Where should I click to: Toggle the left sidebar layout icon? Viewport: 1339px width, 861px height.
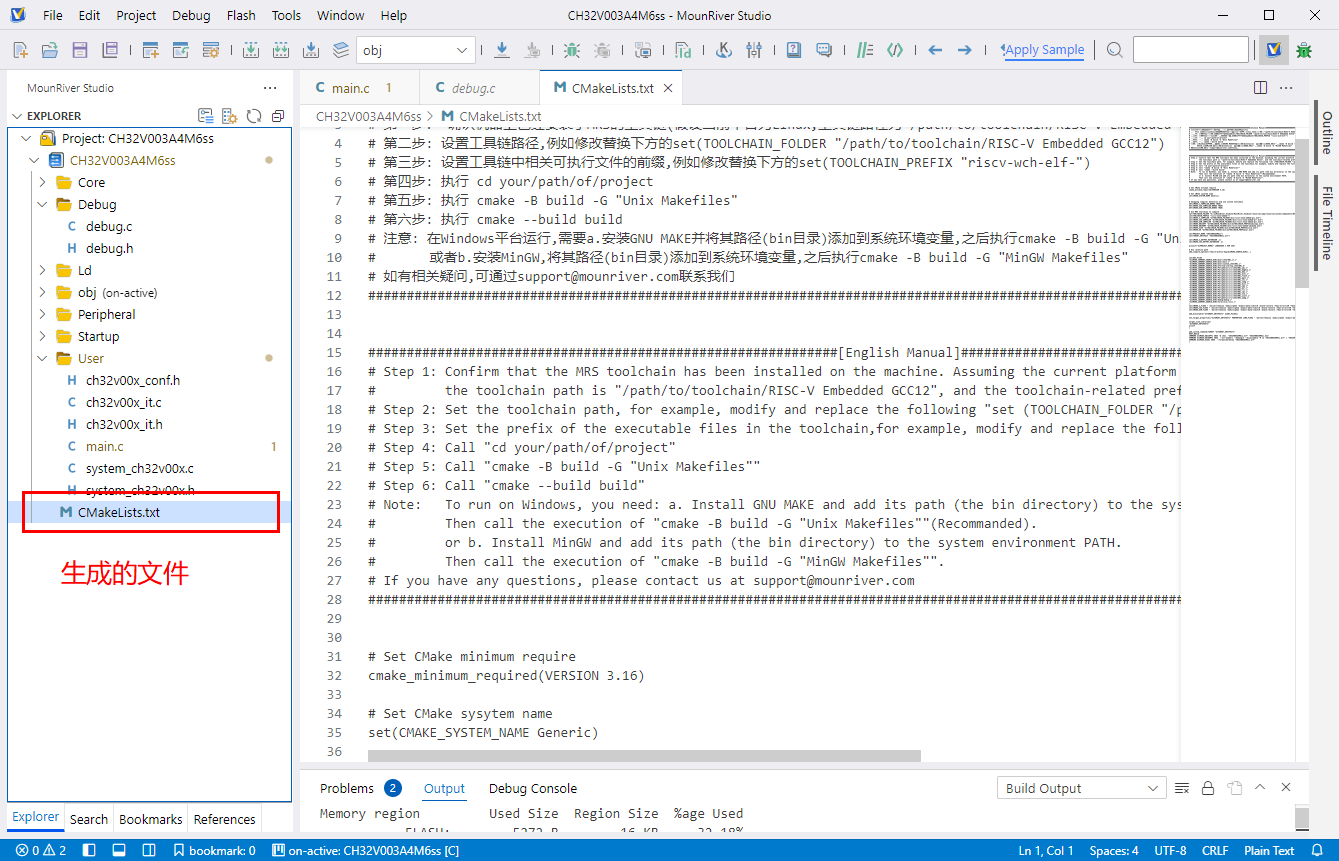tap(89, 851)
